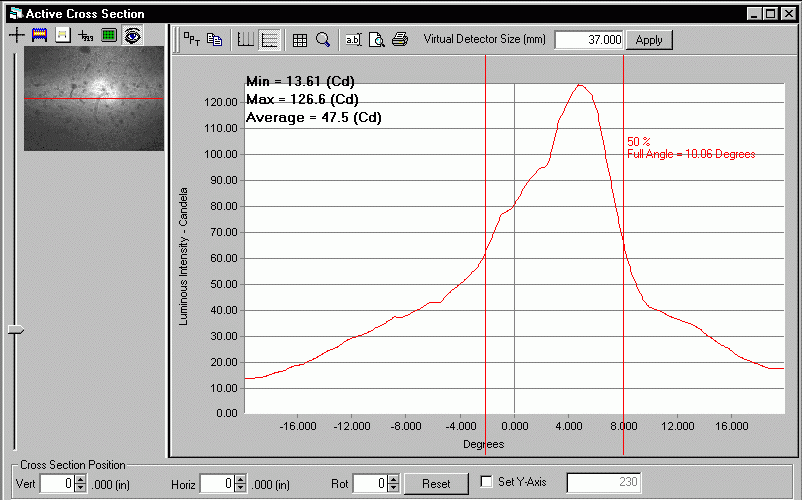Click the Full Angle = 10.06 Degrees label
The height and width of the screenshot is (500, 802).
point(691,154)
